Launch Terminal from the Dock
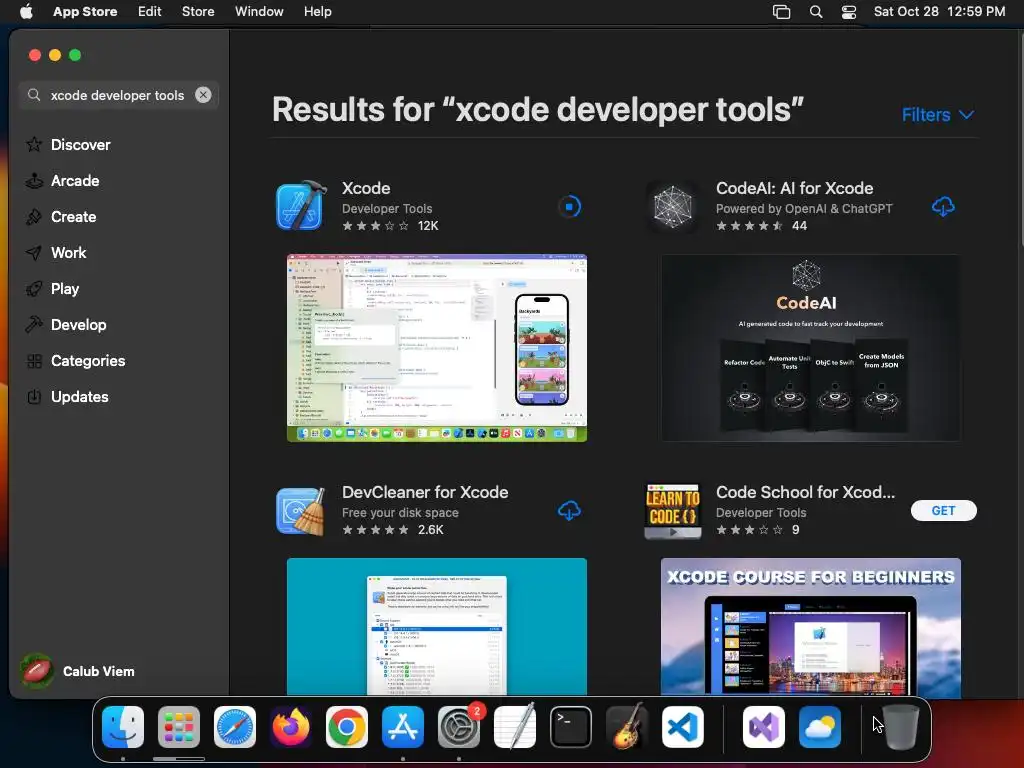The height and width of the screenshot is (768, 1024). (x=571, y=727)
